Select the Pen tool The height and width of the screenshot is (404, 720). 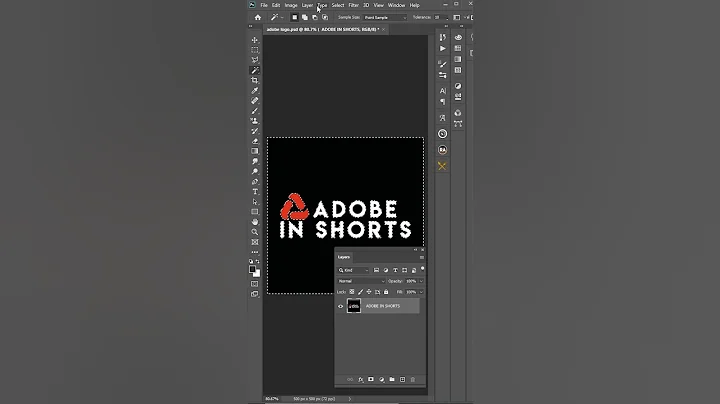tap(255, 181)
